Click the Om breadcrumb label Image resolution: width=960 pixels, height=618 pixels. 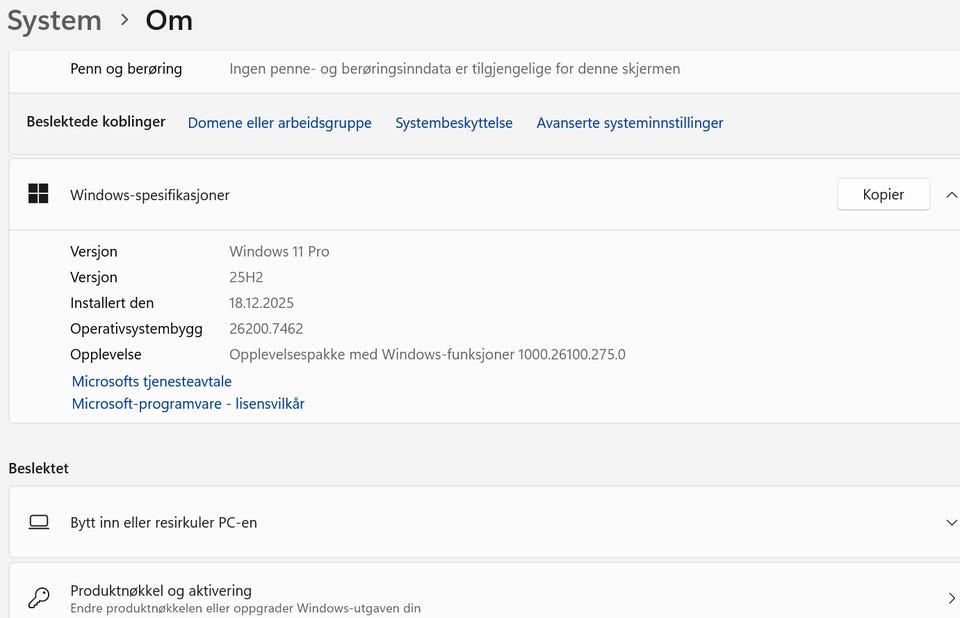[168, 20]
